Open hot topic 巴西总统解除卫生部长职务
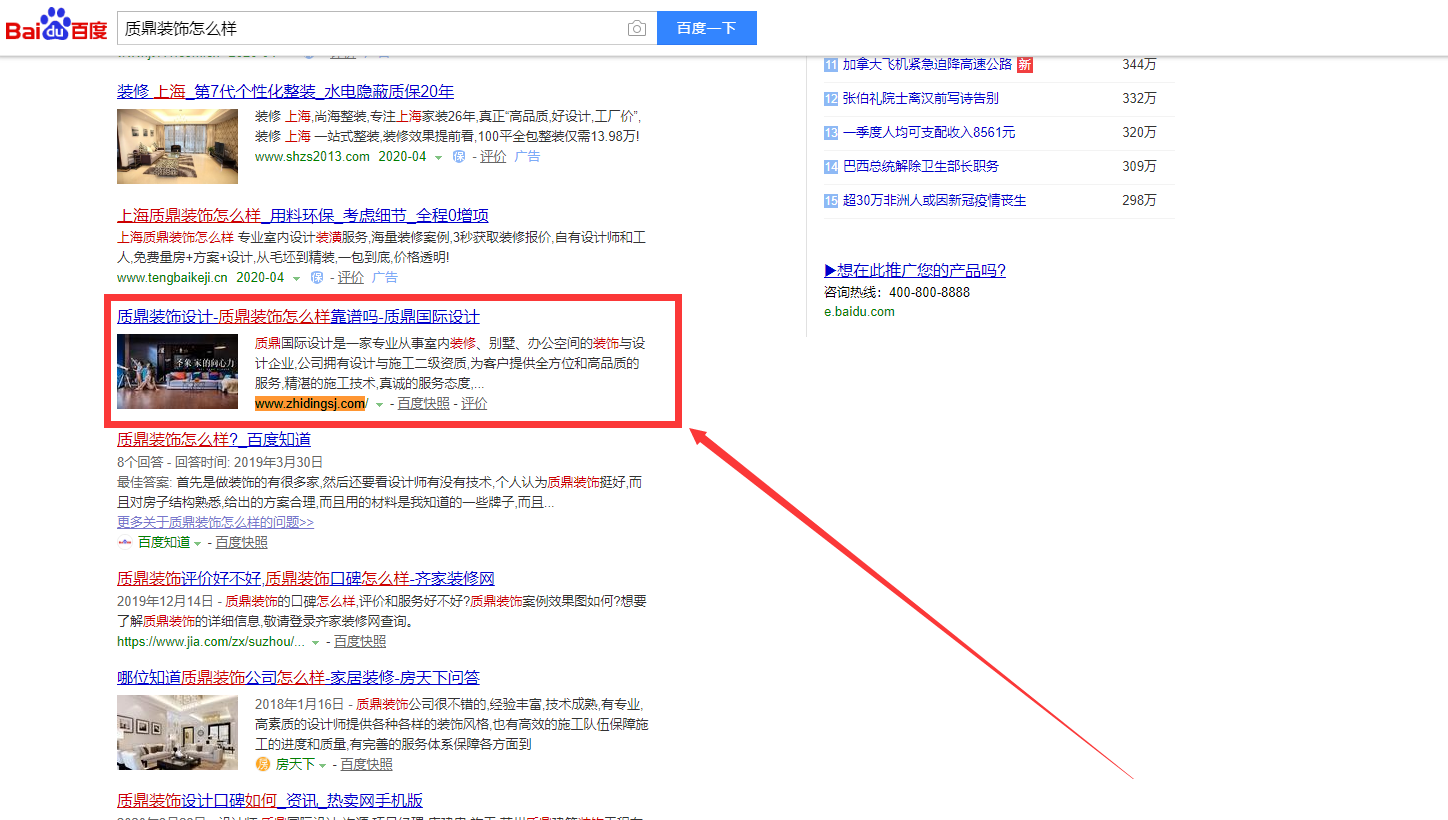1448x820 pixels. coord(920,167)
